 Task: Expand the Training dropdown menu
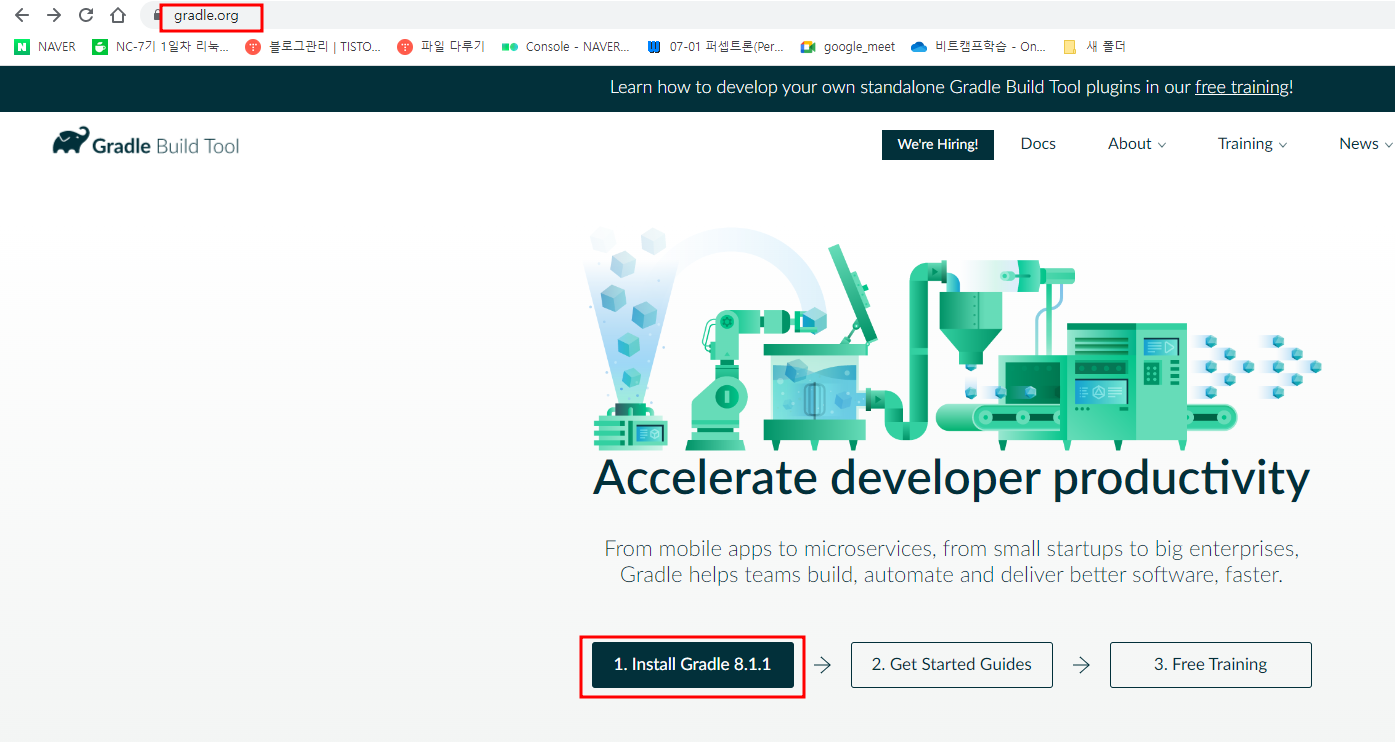[1252, 144]
